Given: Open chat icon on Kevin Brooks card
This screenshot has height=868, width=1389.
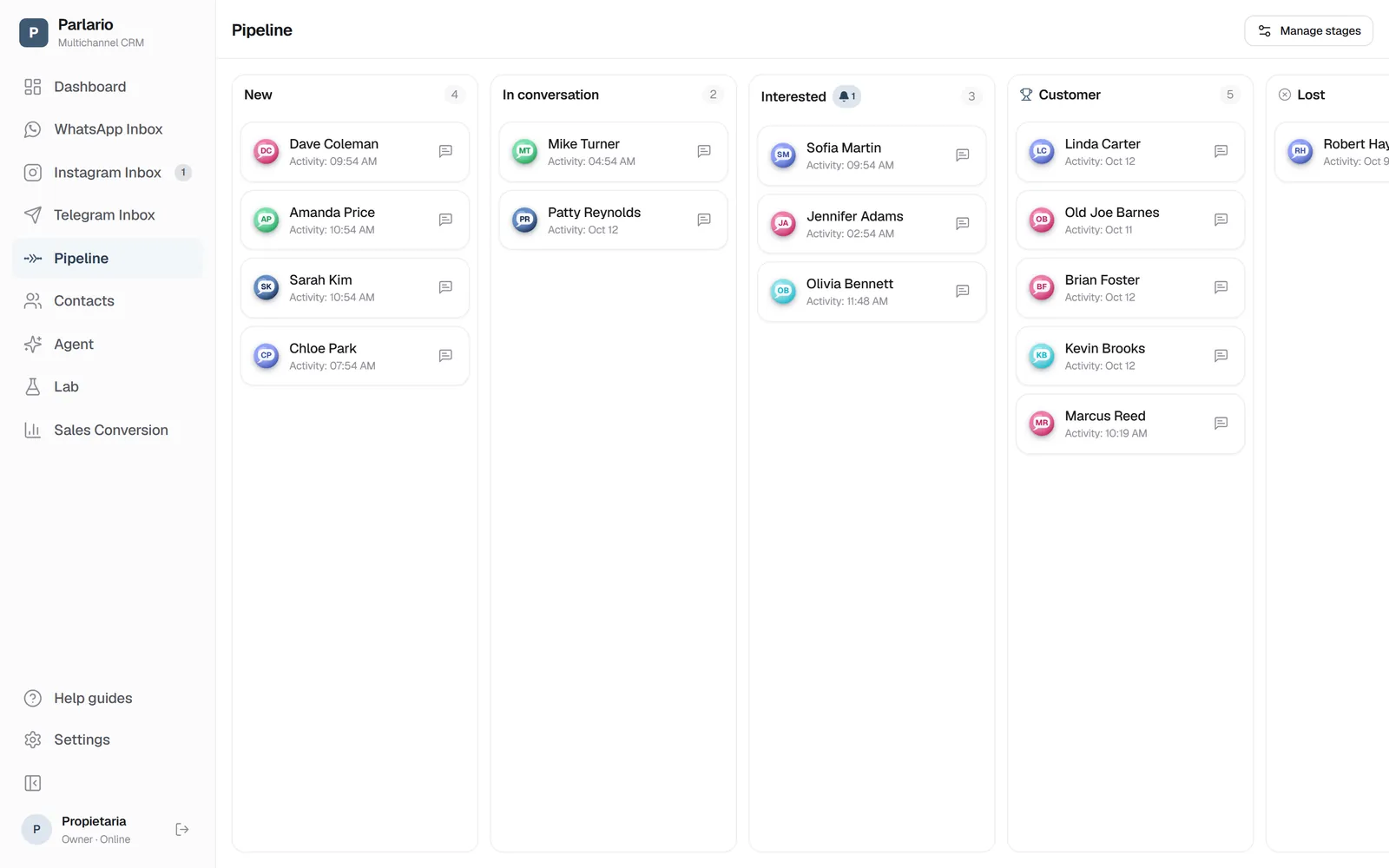Looking at the screenshot, I should 1221,356.
